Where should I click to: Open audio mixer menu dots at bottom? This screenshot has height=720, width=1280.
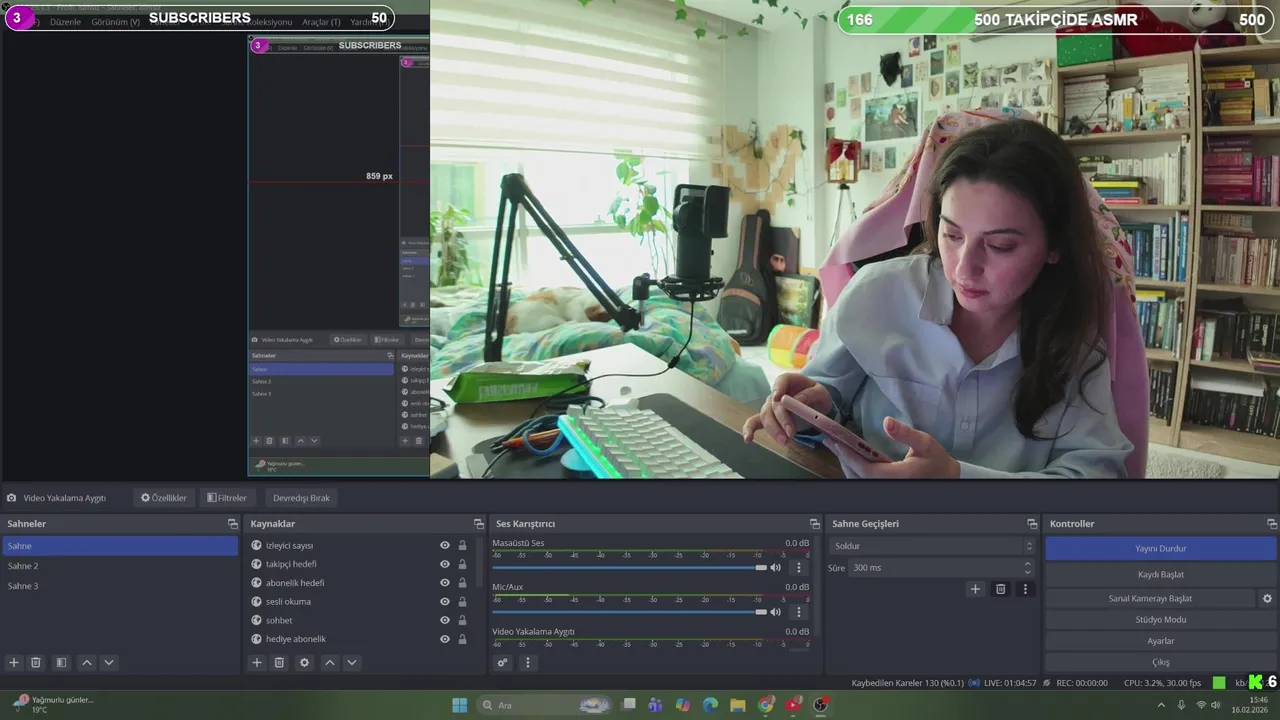(x=528, y=662)
